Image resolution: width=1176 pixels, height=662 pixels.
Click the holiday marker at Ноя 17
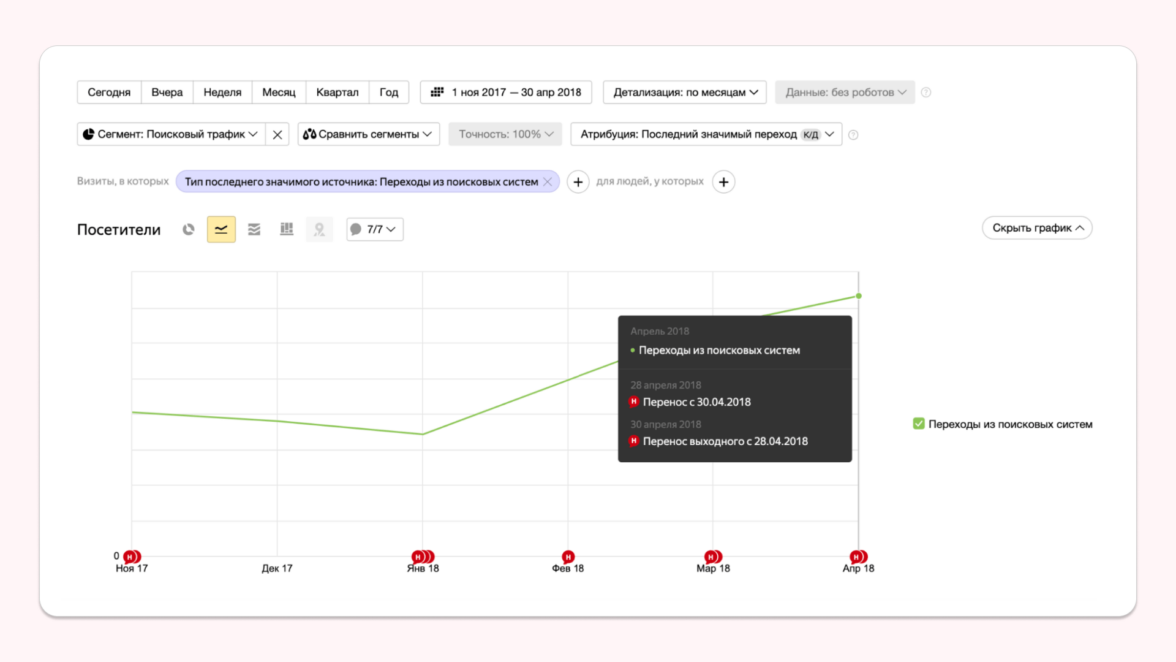(132, 556)
